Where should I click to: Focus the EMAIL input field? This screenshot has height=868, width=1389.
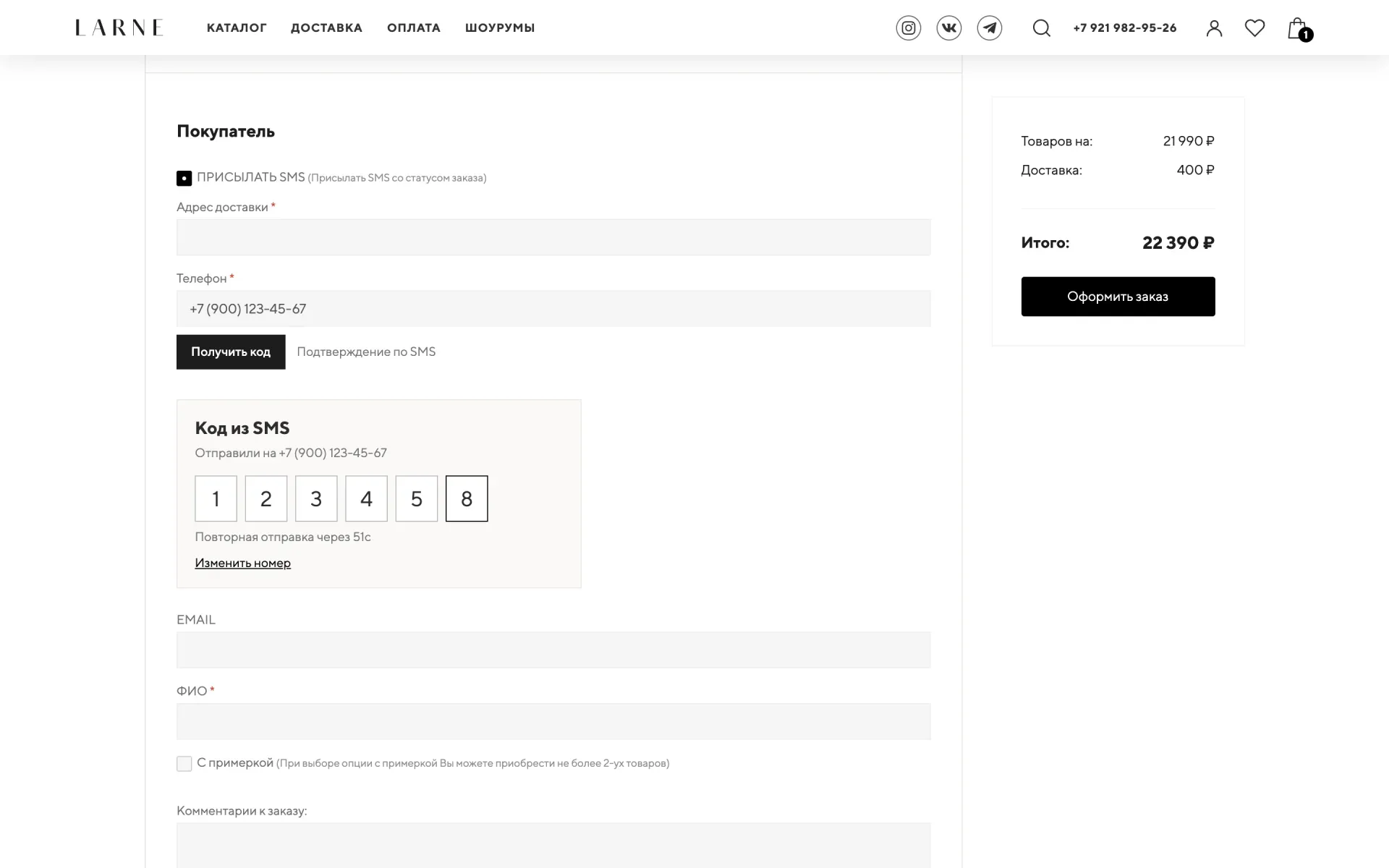pos(553,650)
